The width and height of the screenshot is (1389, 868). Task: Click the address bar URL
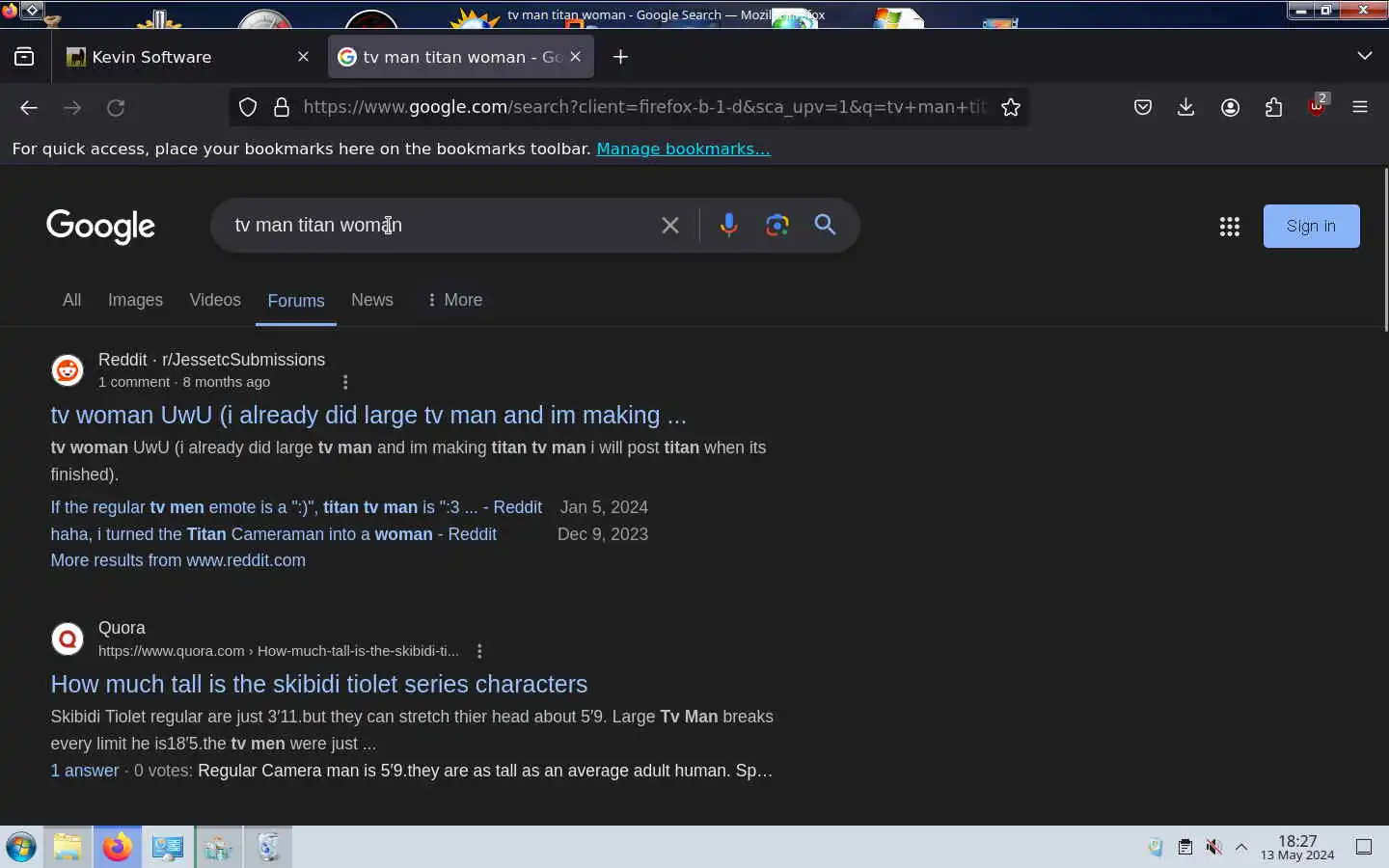tap(644, 107)
